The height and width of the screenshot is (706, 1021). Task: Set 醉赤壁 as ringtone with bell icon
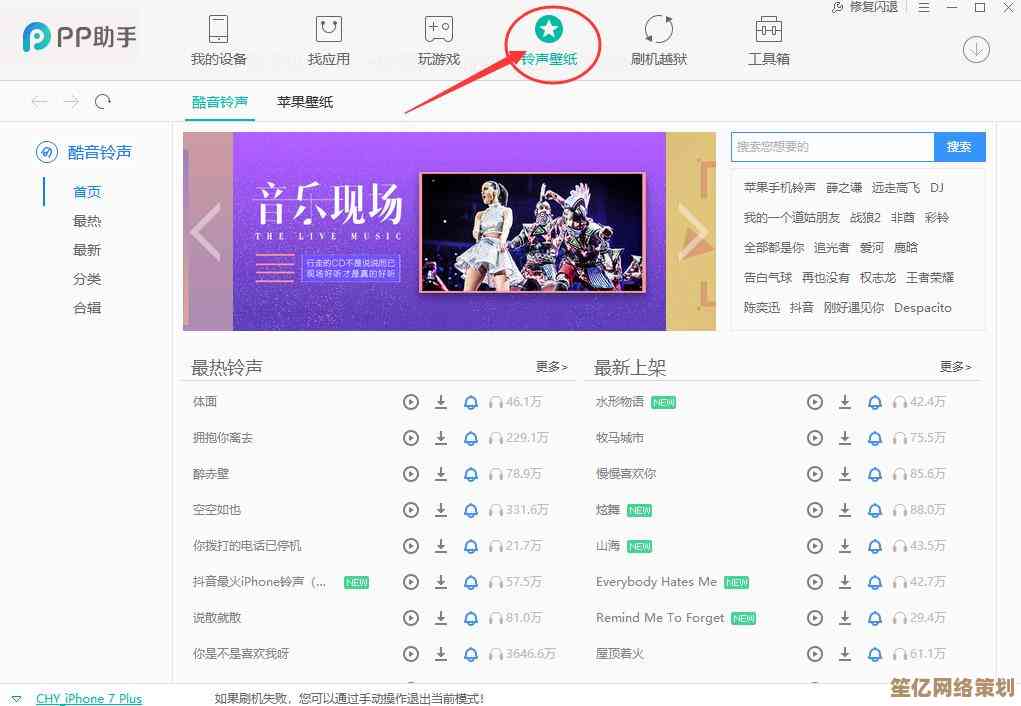pyautogui.click(x=471, y=474)
